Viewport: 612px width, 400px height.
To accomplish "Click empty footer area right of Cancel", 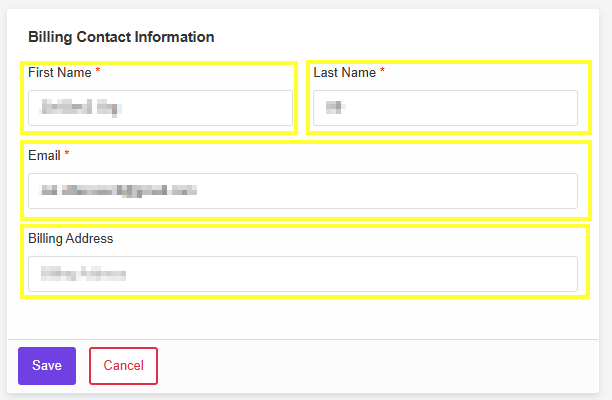I will [375, 366].
